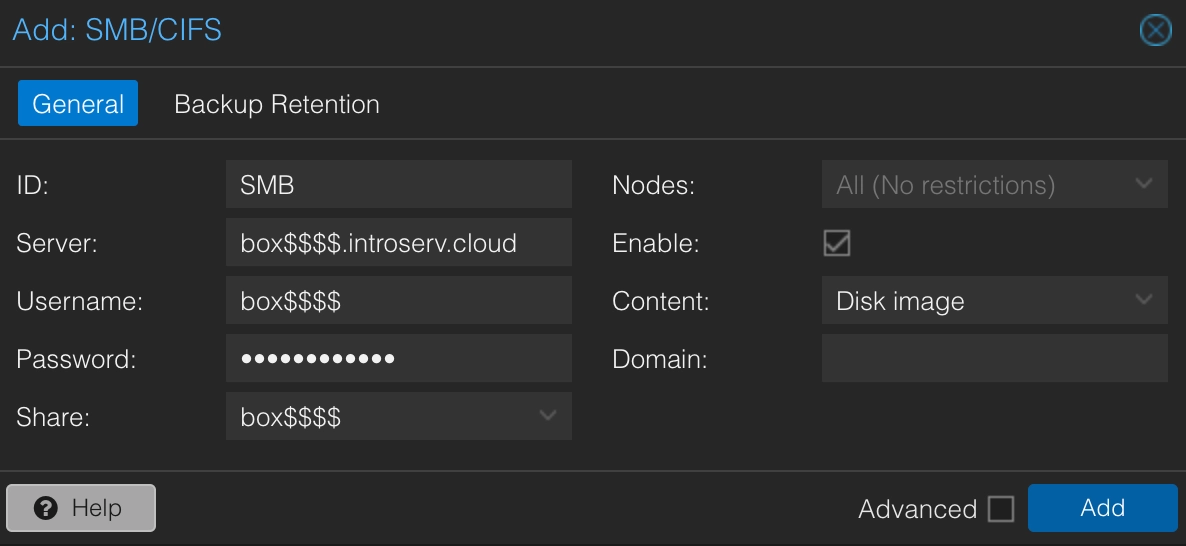Viewport: 1186px width, 546px height.
Task: Focus the ID field containing SMB
Action: [398, 184]
